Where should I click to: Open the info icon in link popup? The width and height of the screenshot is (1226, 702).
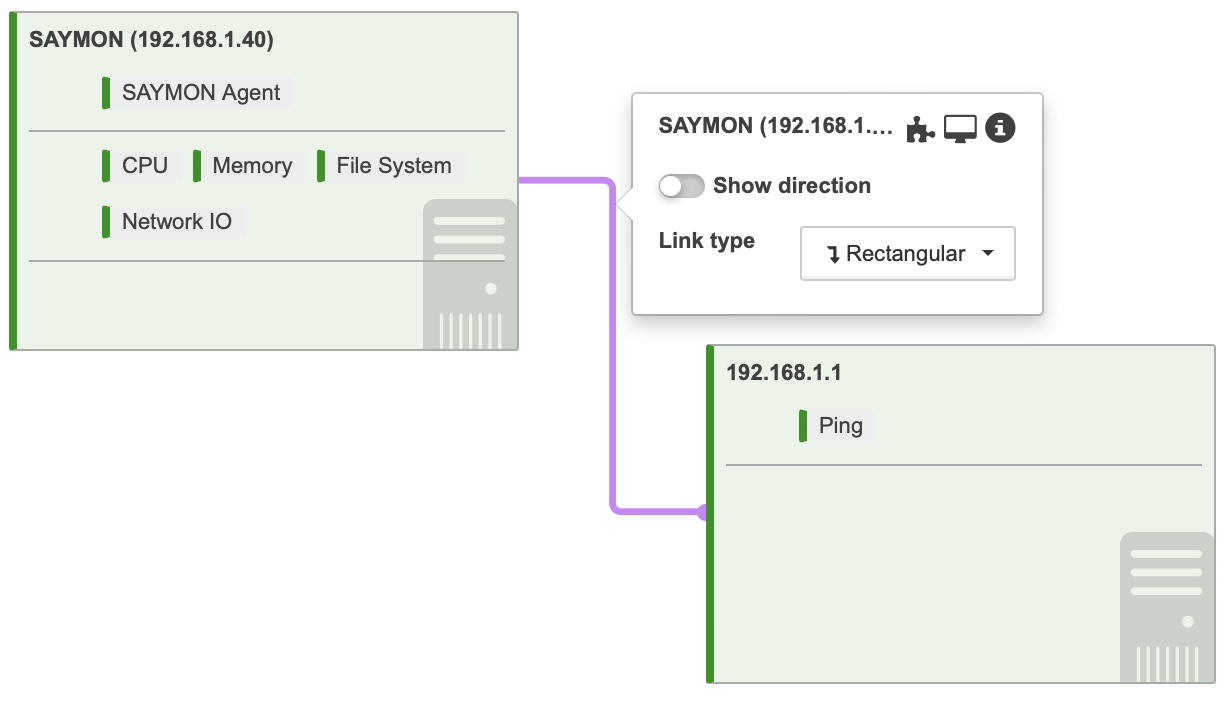pyautogui.click(x=1001, y=128)
